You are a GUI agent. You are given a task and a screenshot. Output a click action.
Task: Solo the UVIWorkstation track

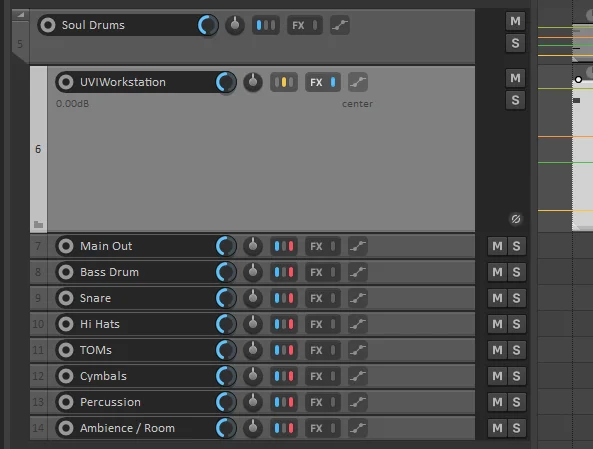point(515,100)
